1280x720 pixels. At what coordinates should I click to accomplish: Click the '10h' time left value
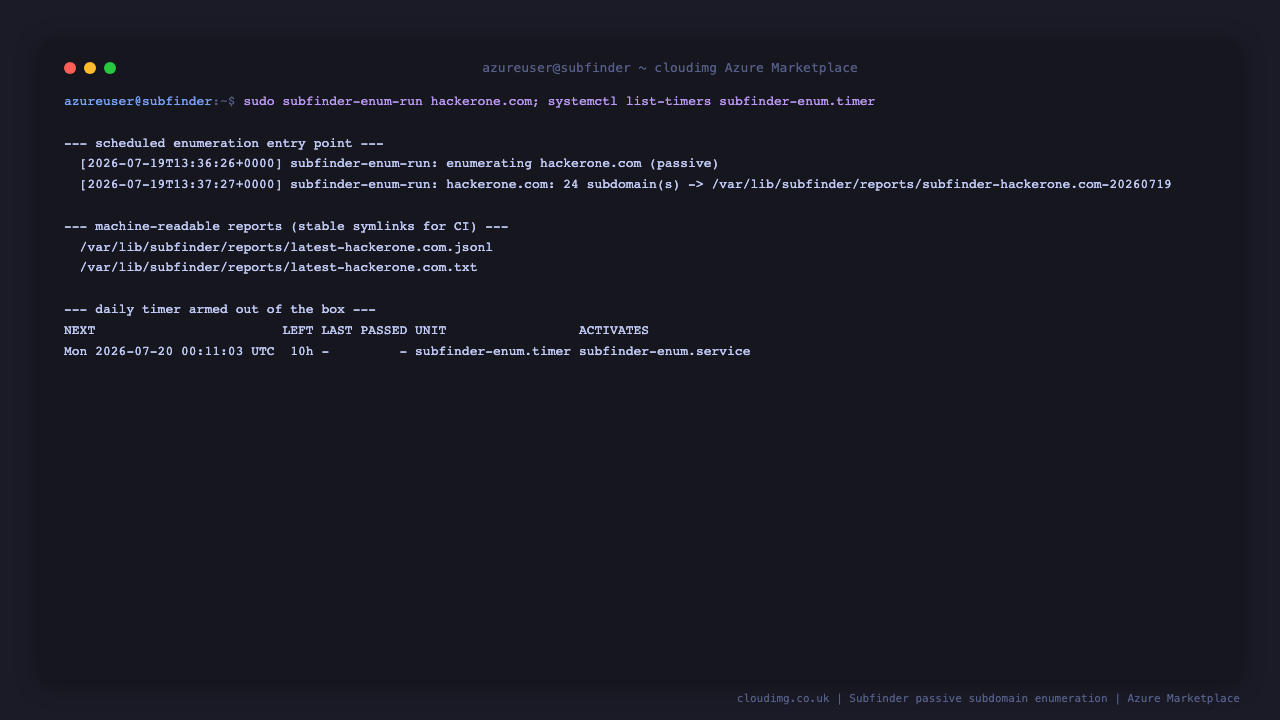(x=302, y=351)
